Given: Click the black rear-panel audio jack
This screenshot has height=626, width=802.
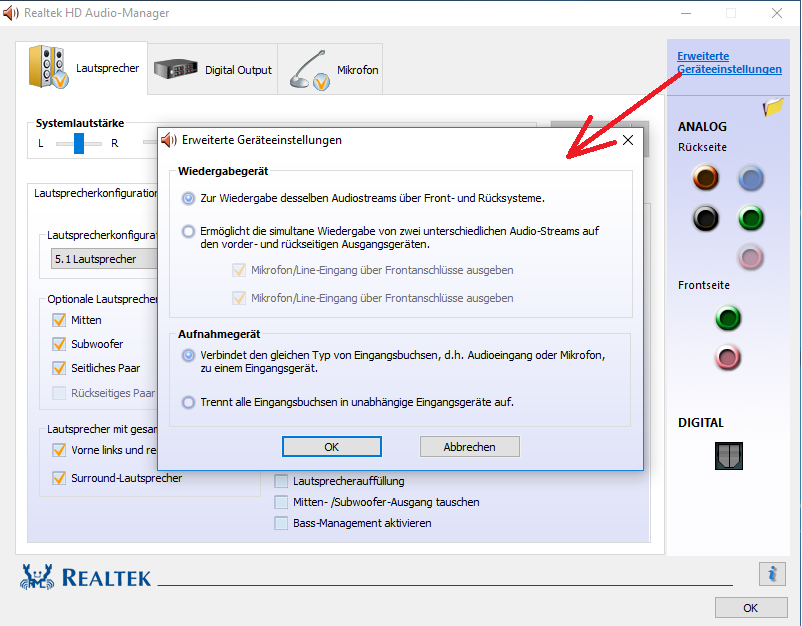Looking at the screenshot, I should [705, 218].
